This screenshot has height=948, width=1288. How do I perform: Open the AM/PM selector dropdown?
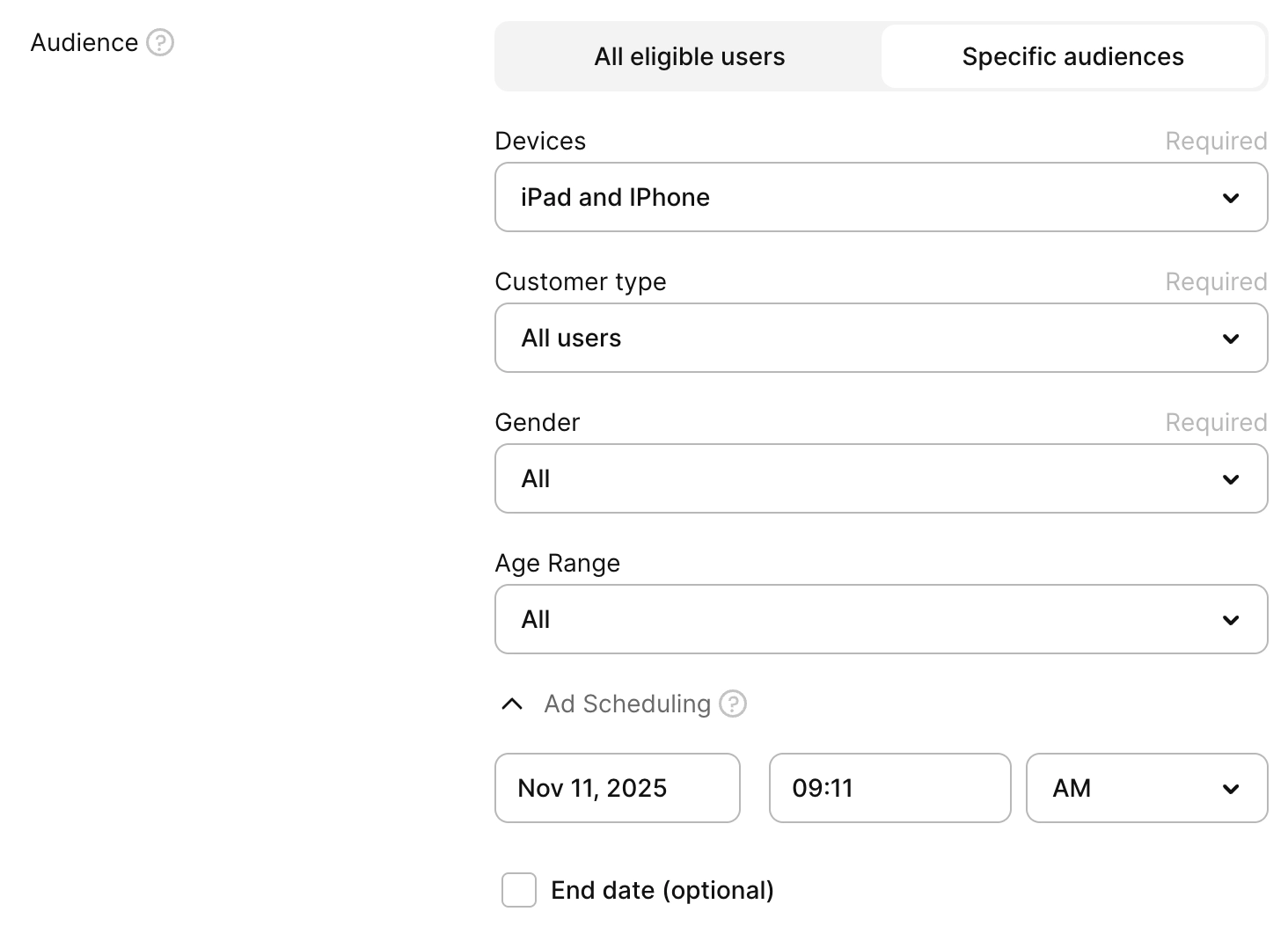coord(1145,788)
